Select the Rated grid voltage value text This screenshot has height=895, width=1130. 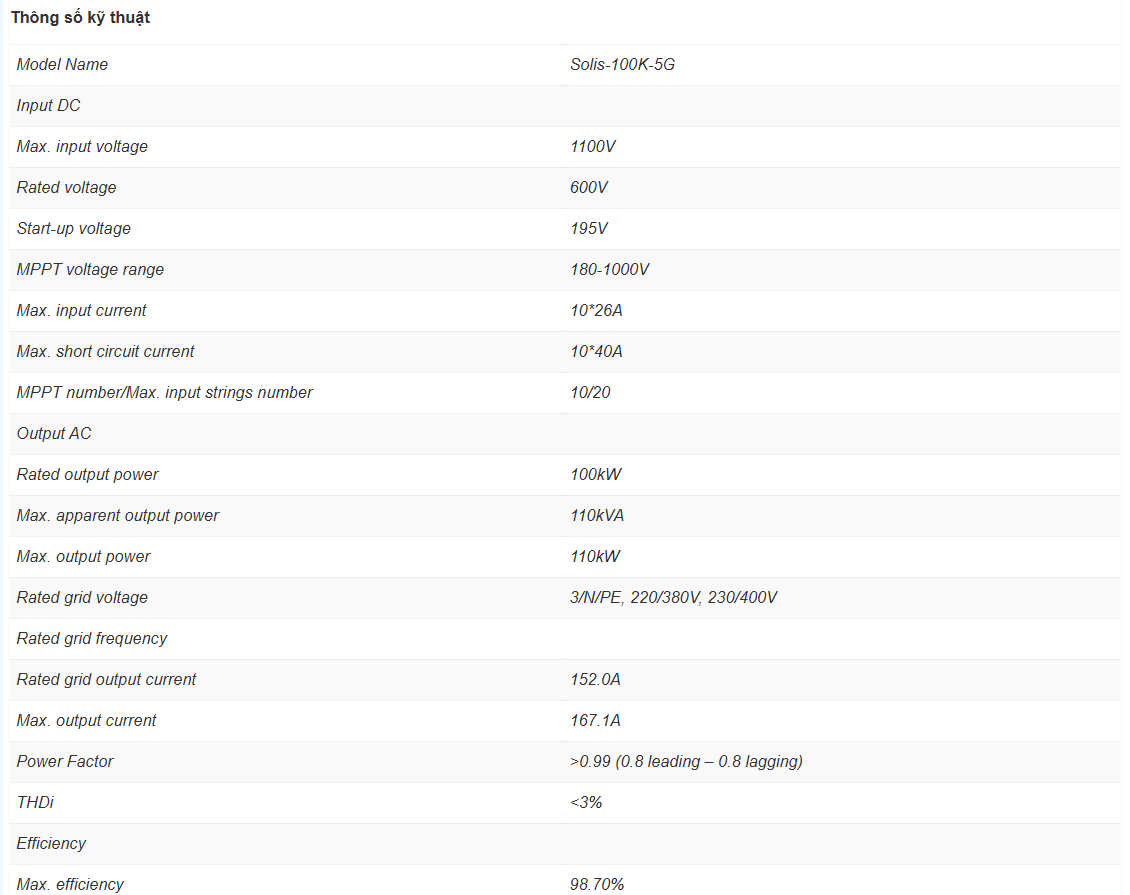[x=674, y=598]
